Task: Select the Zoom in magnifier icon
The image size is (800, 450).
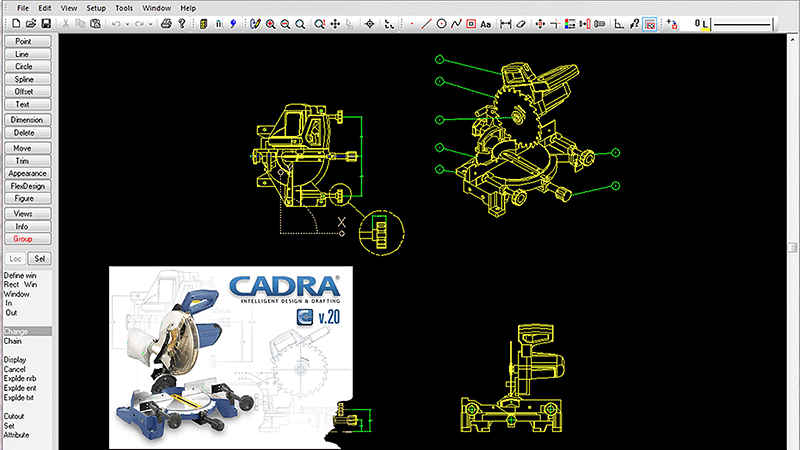Action: point(271,22)
